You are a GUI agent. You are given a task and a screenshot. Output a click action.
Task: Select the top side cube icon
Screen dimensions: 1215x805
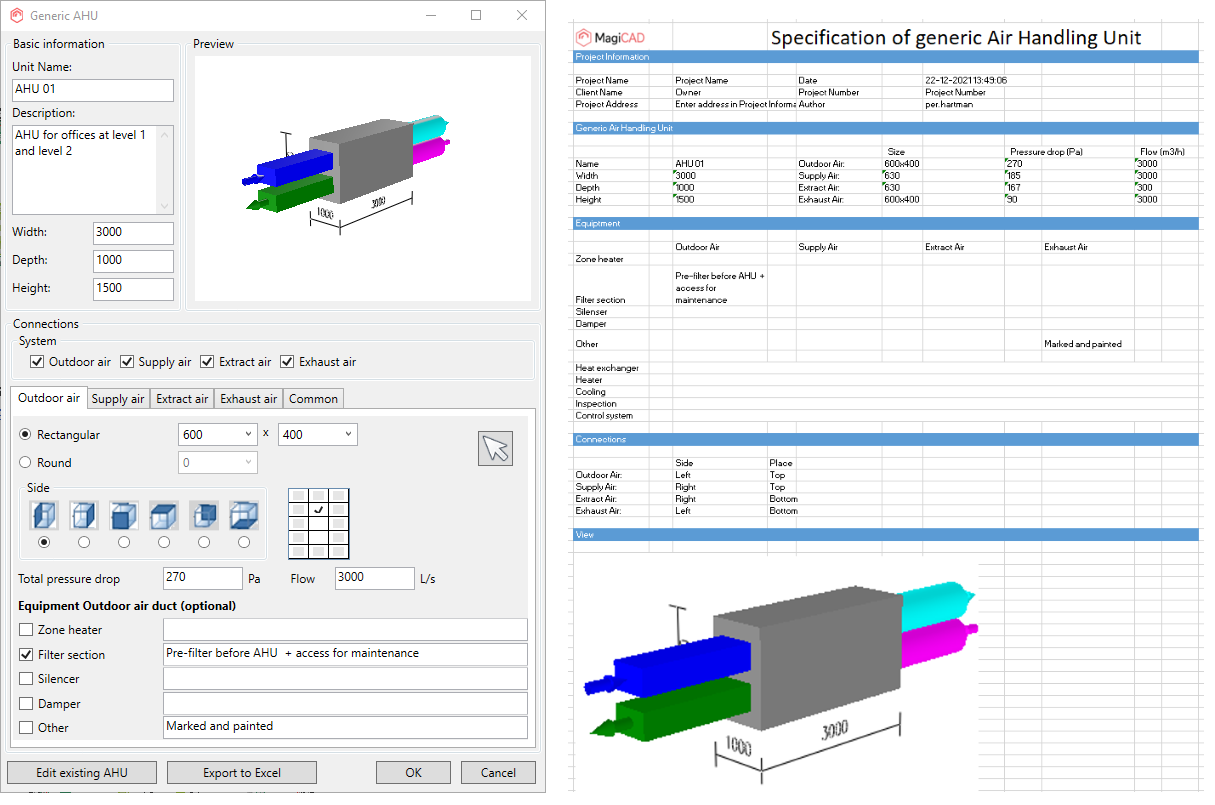pos(164,516)
